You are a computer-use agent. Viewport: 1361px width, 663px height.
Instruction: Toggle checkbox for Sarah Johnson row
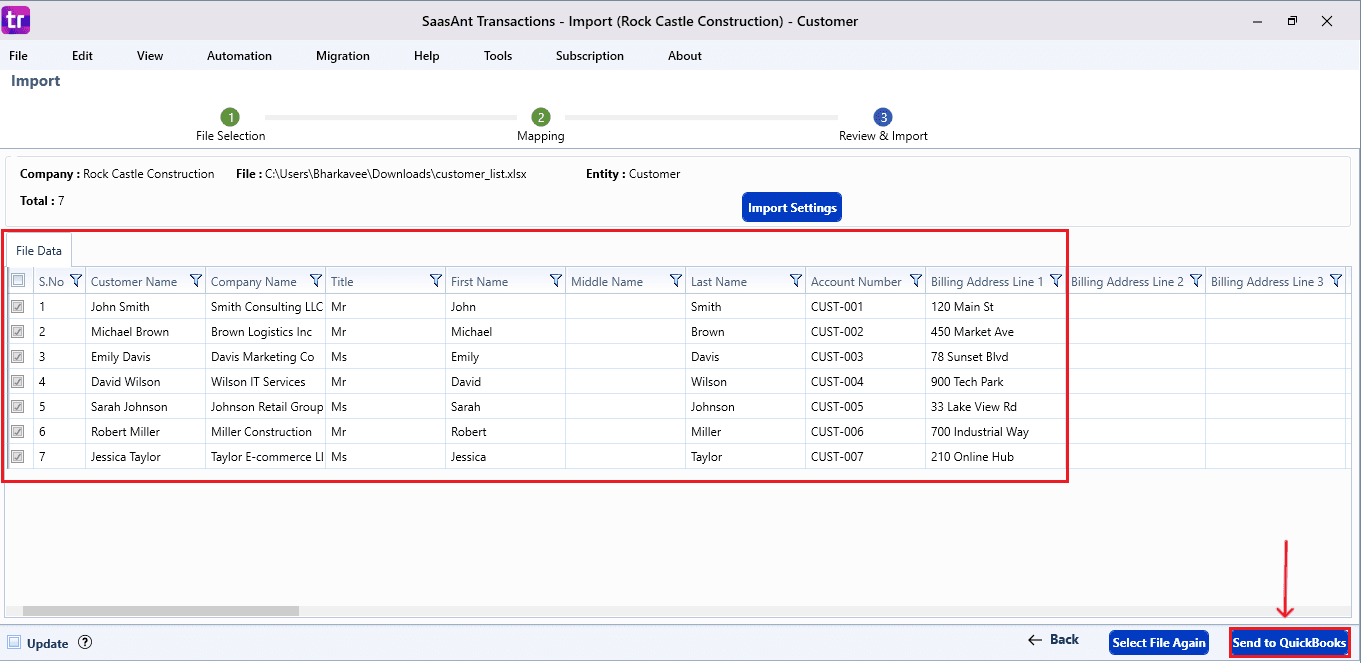[x=18, y=407]
